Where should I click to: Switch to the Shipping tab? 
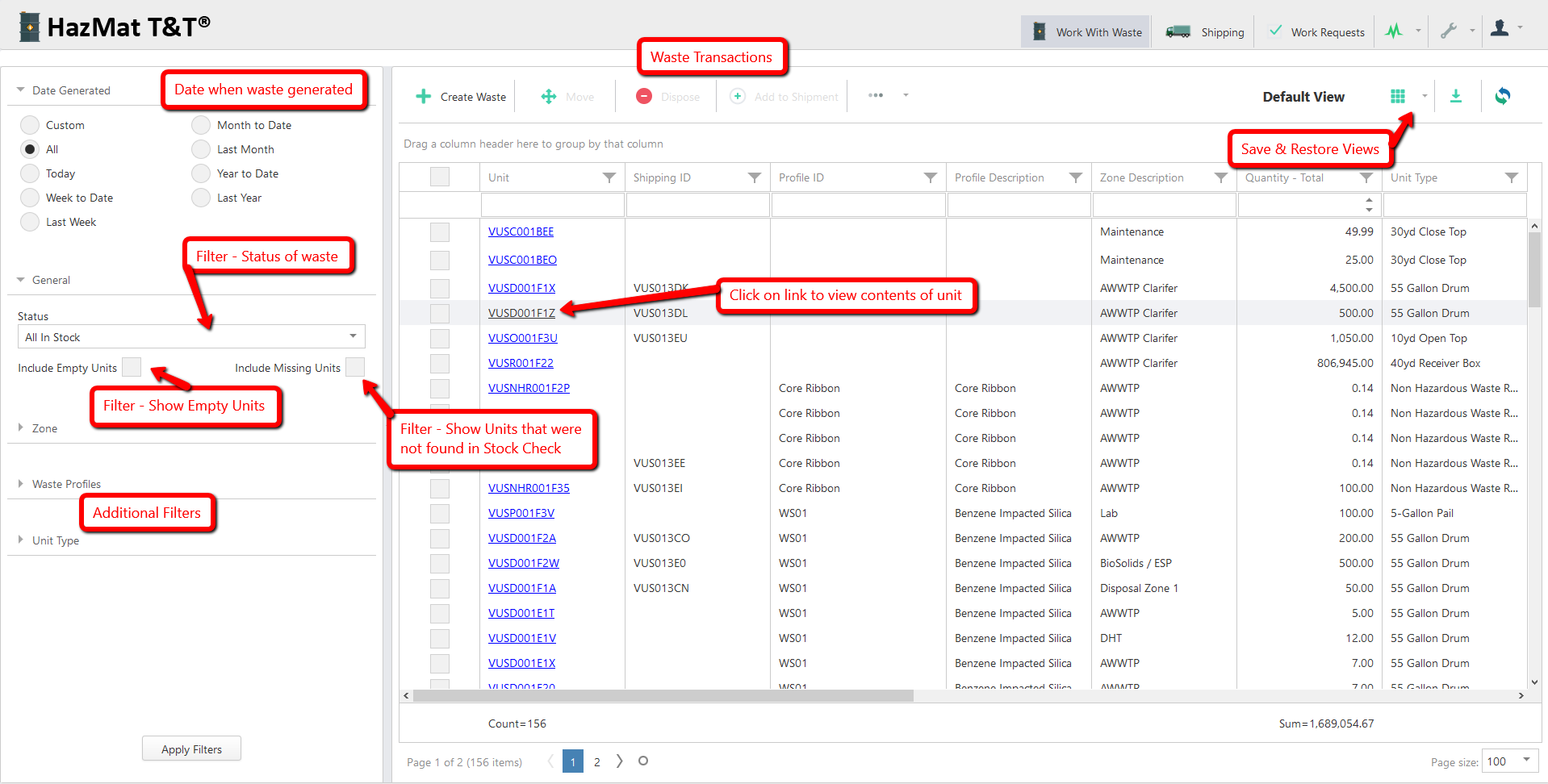pos(1206,32)
